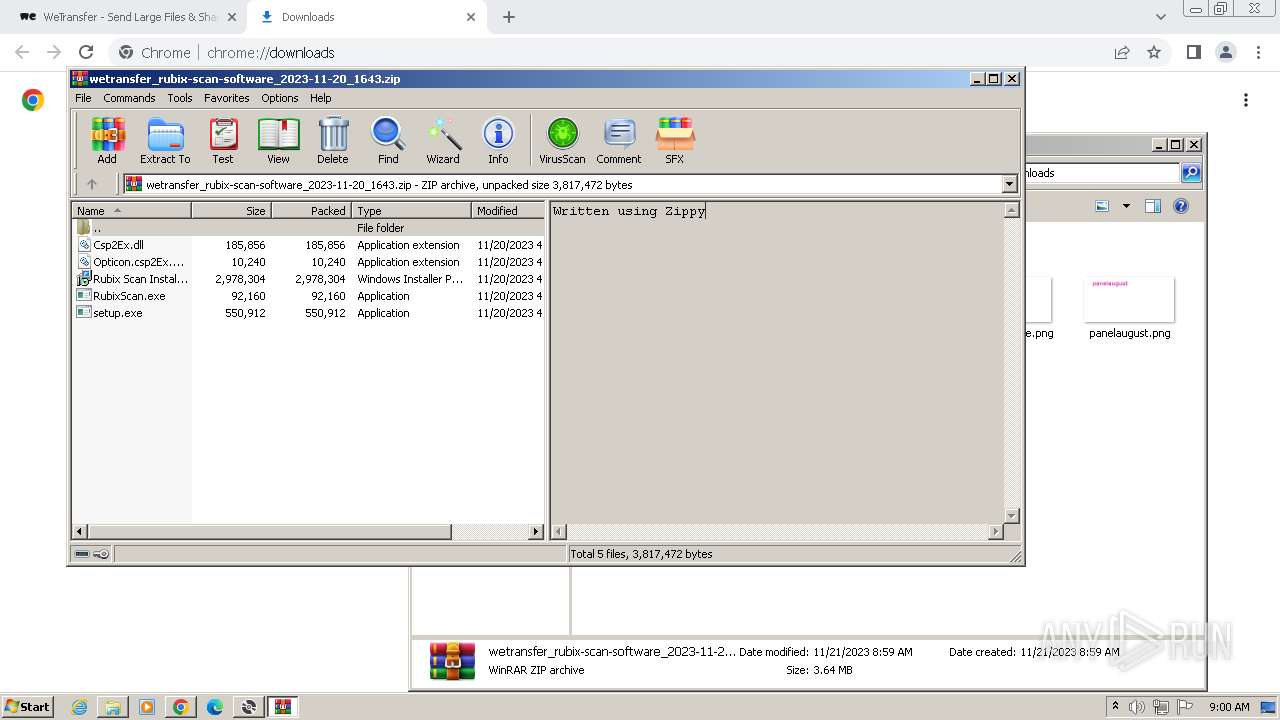Image resolution: width=1280 pixels, height=720 pixels.
Task: Launch the Wizard wand tool
Action: click(443, 140)
